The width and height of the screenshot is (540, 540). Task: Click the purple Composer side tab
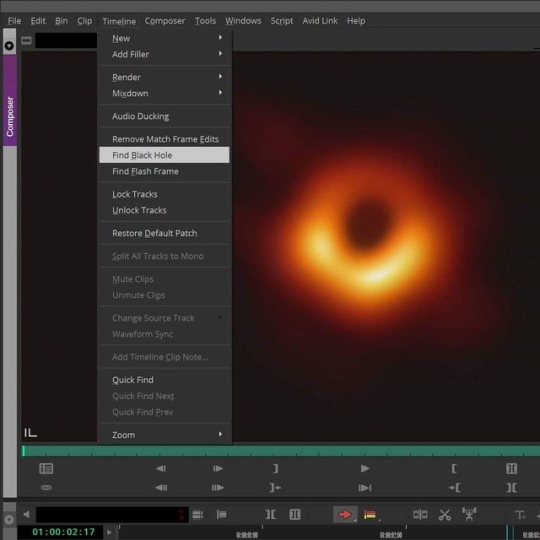10,100
